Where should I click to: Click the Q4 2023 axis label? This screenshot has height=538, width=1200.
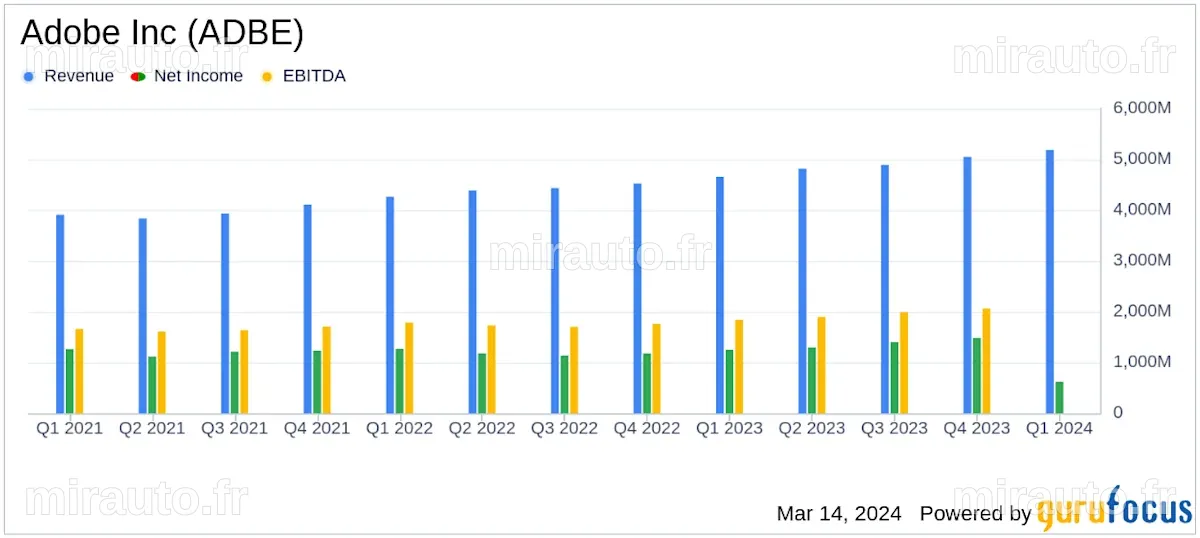976,428
